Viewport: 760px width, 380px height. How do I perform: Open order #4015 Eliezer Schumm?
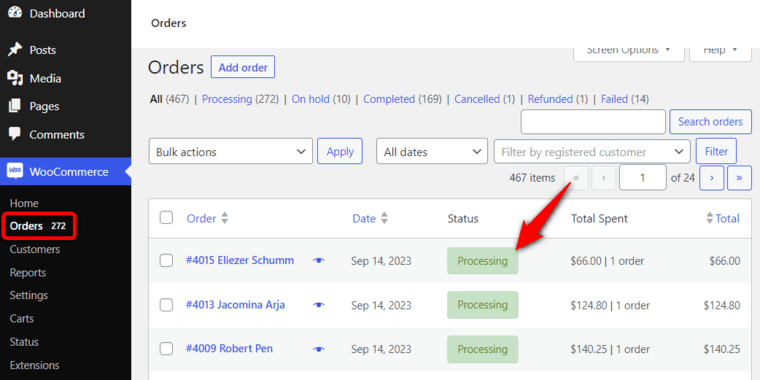click(240, 260)
